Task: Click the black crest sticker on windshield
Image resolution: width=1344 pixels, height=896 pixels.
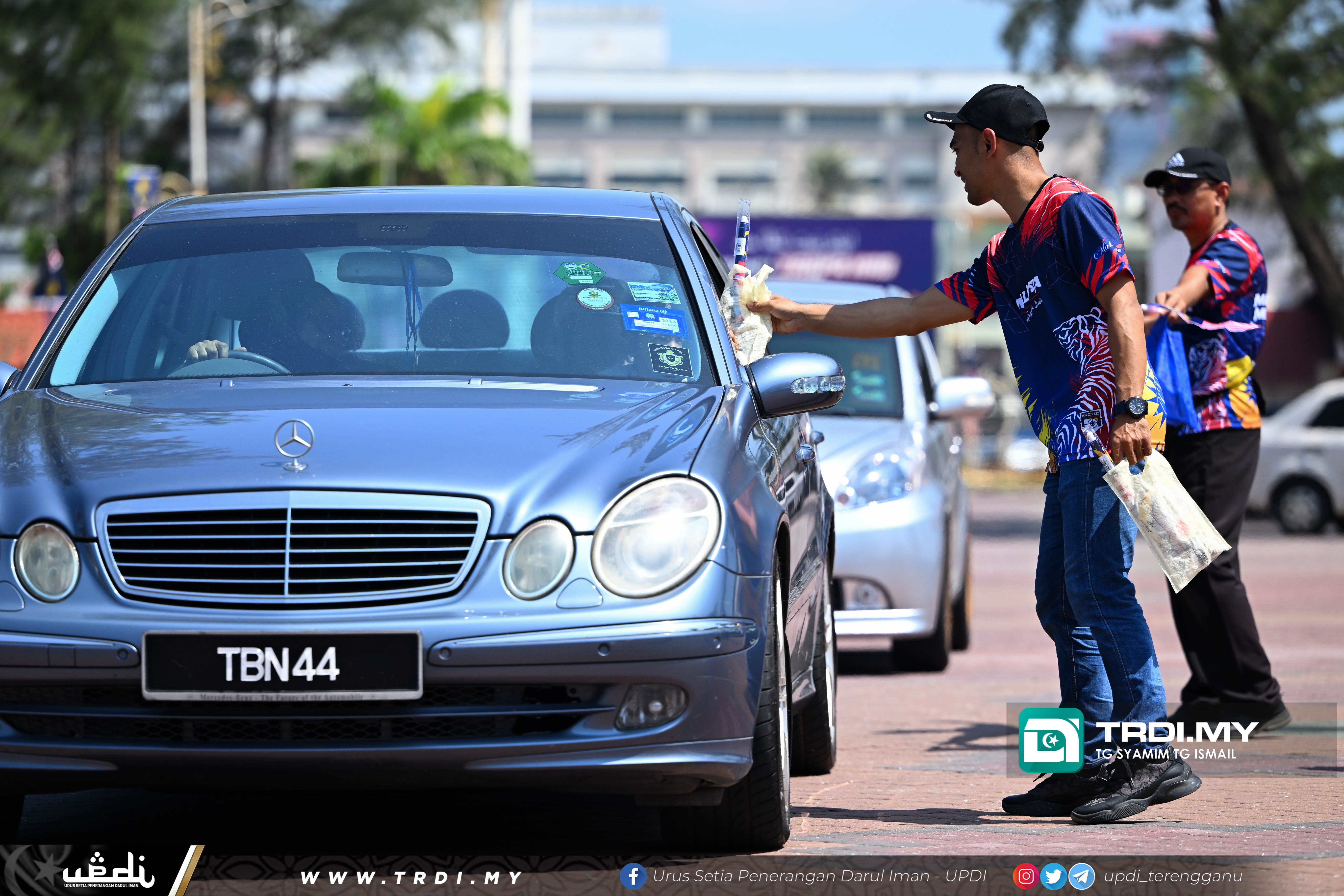Action: coord(670,360)
